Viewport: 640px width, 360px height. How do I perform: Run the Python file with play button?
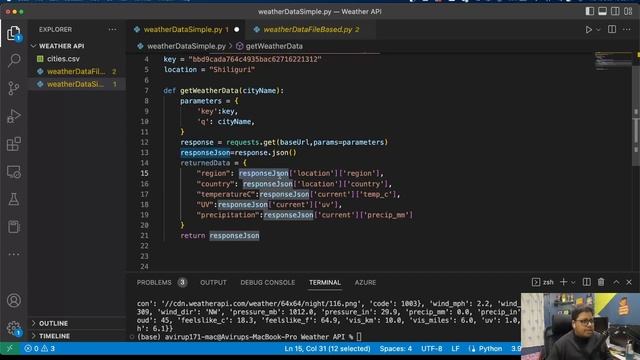(588, 29)
